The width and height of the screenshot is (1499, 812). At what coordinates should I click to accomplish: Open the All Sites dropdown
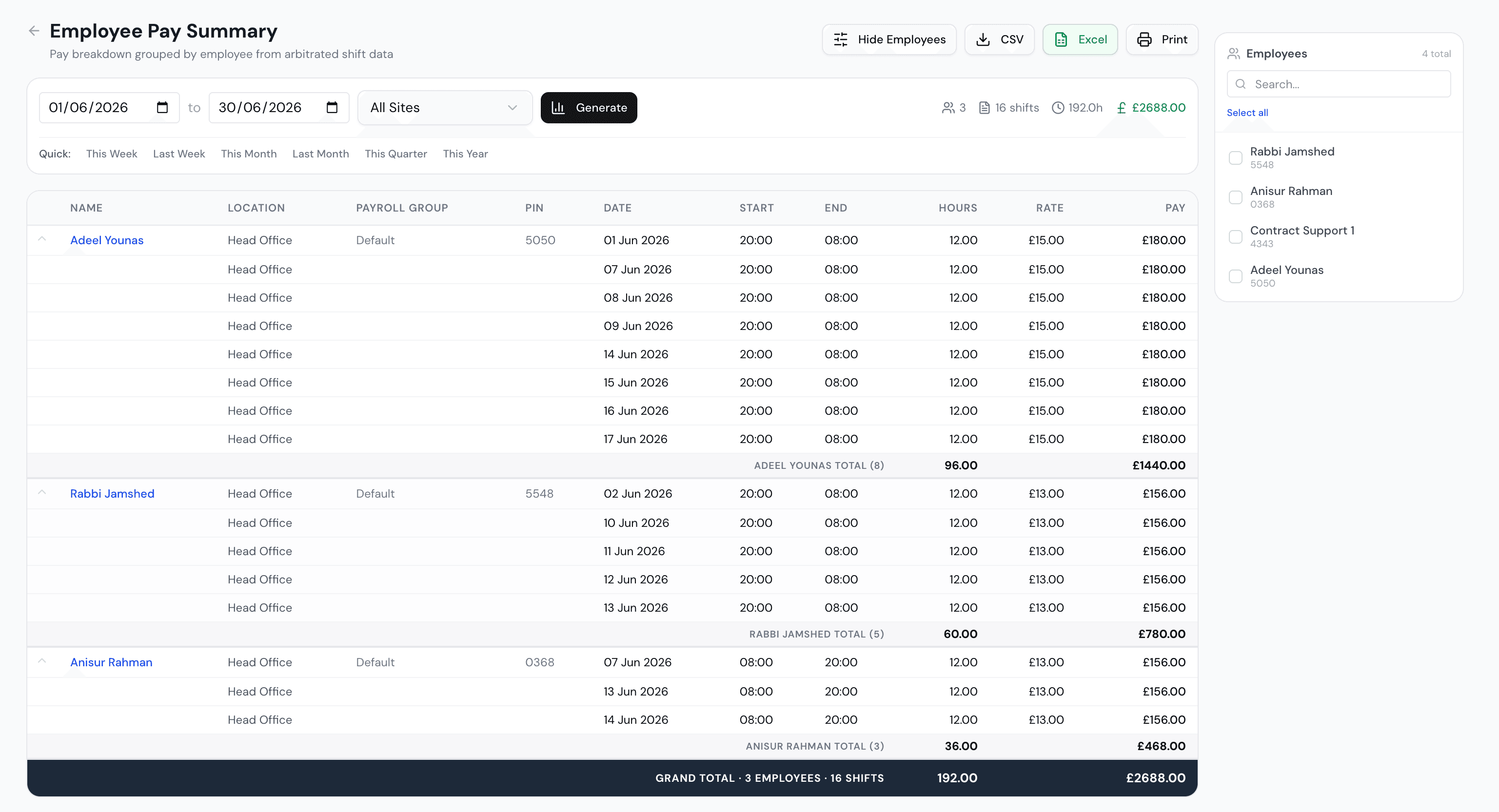pyautogui.click(x=445, y=108)
